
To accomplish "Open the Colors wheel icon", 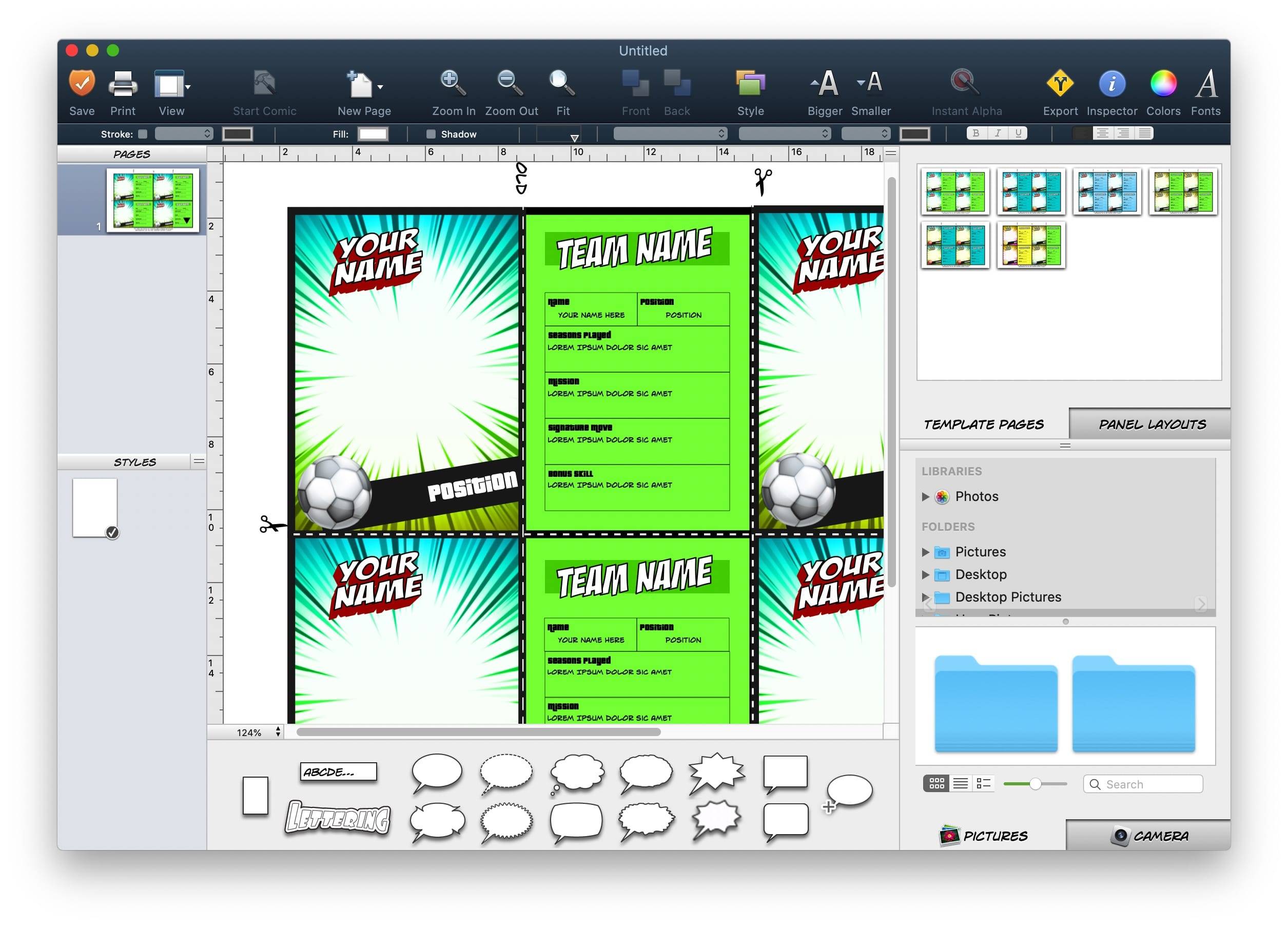I will pos(1162,84).
